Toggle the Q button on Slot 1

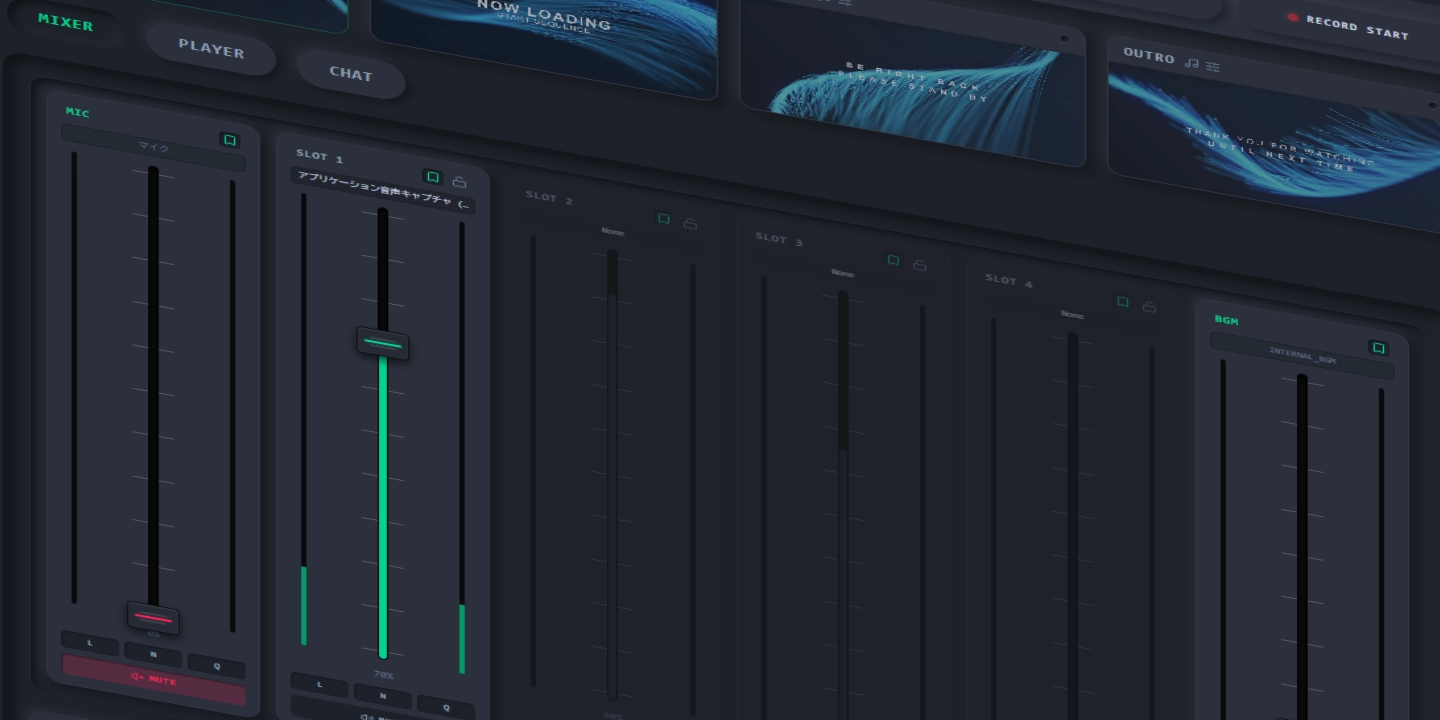point(446,707)
